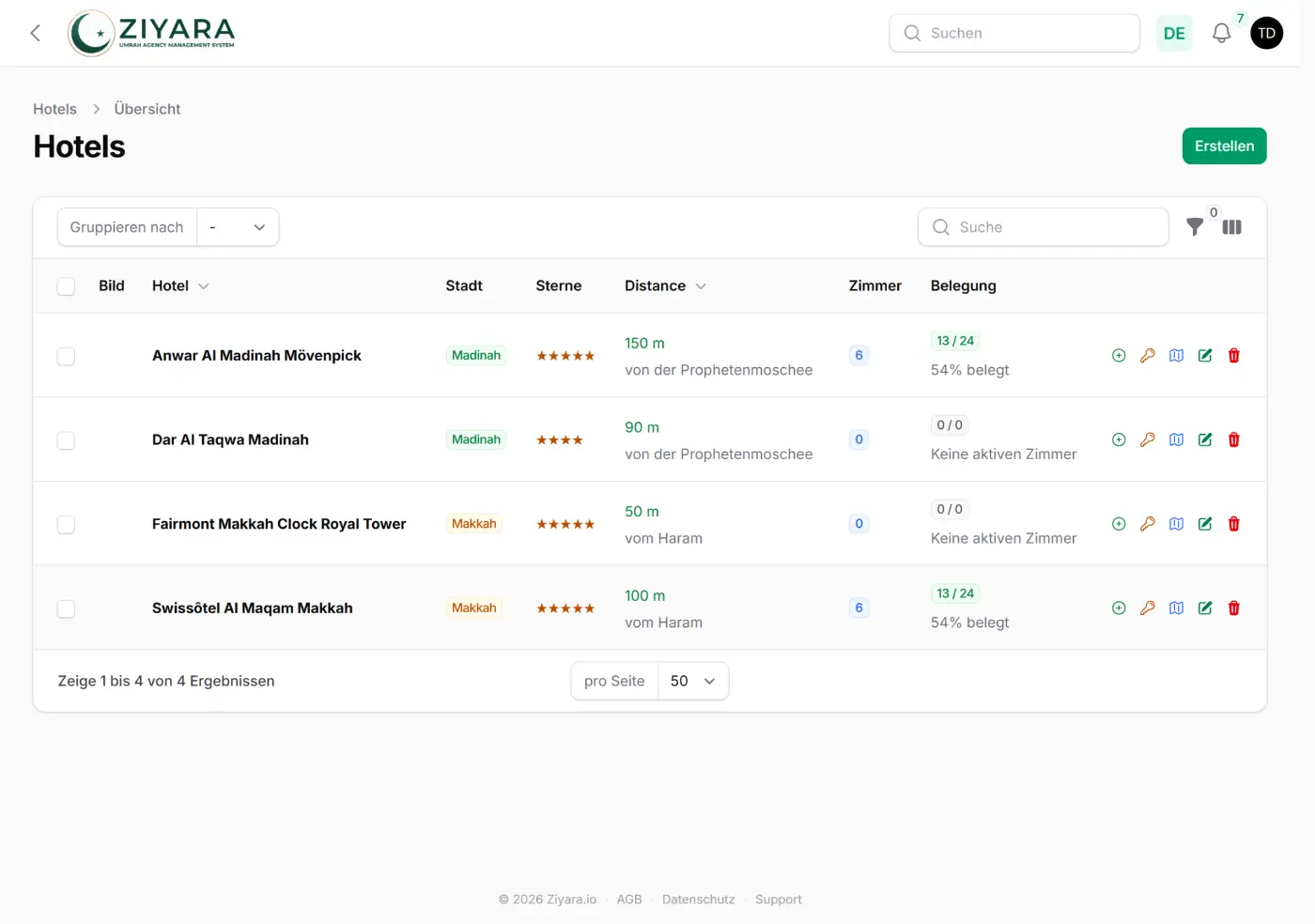The image size is (1315, 924).
Task: Click the Makkah badge for Swissôtel Al Maqam
Action: [474, 608]
